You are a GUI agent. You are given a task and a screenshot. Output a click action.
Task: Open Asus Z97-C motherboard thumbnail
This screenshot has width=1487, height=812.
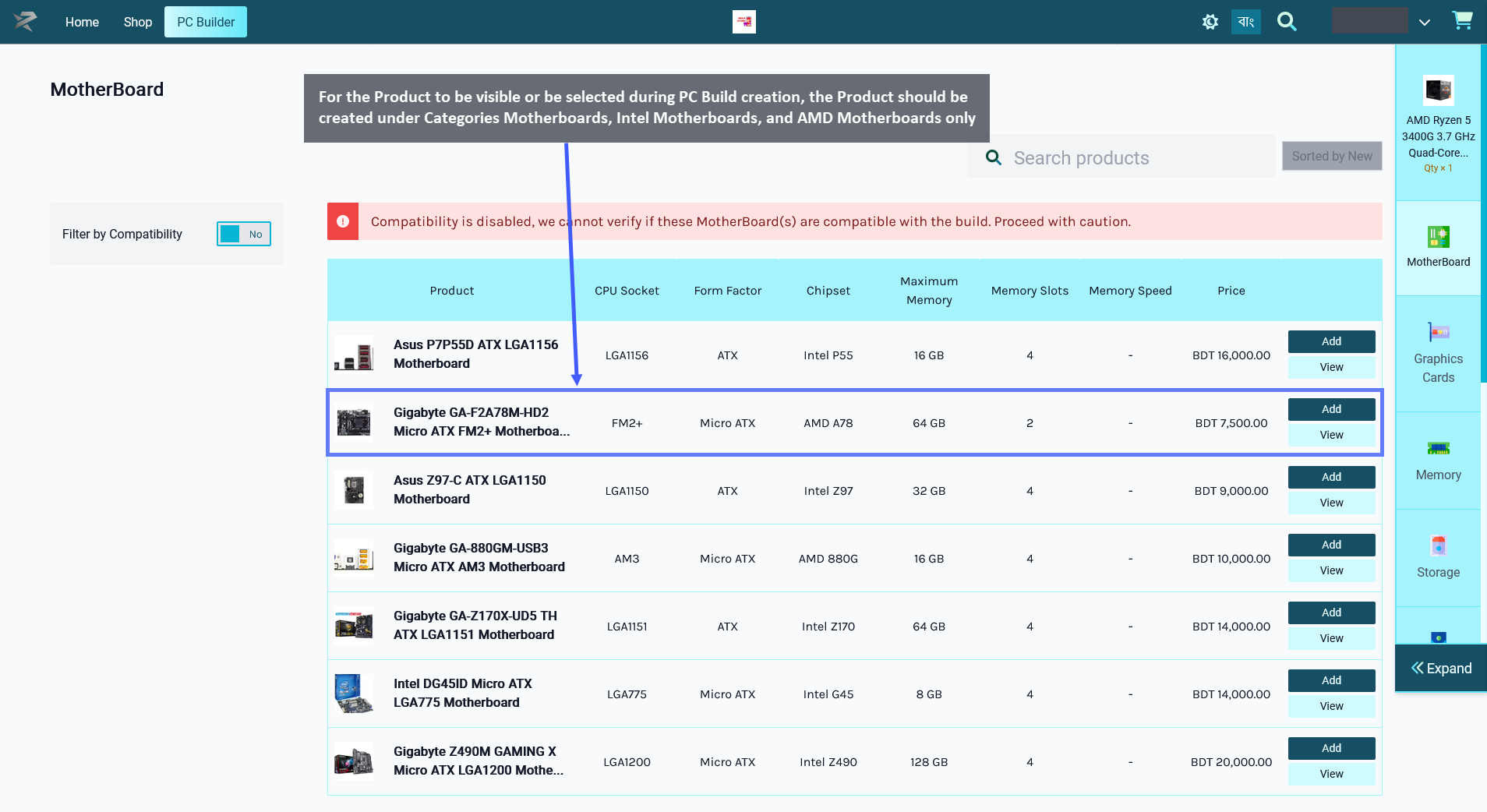pos(354,490)
